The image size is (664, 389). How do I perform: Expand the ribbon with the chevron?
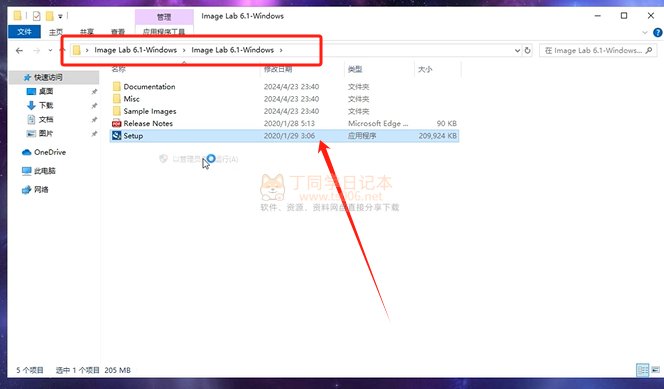click(x=645, y=32)
